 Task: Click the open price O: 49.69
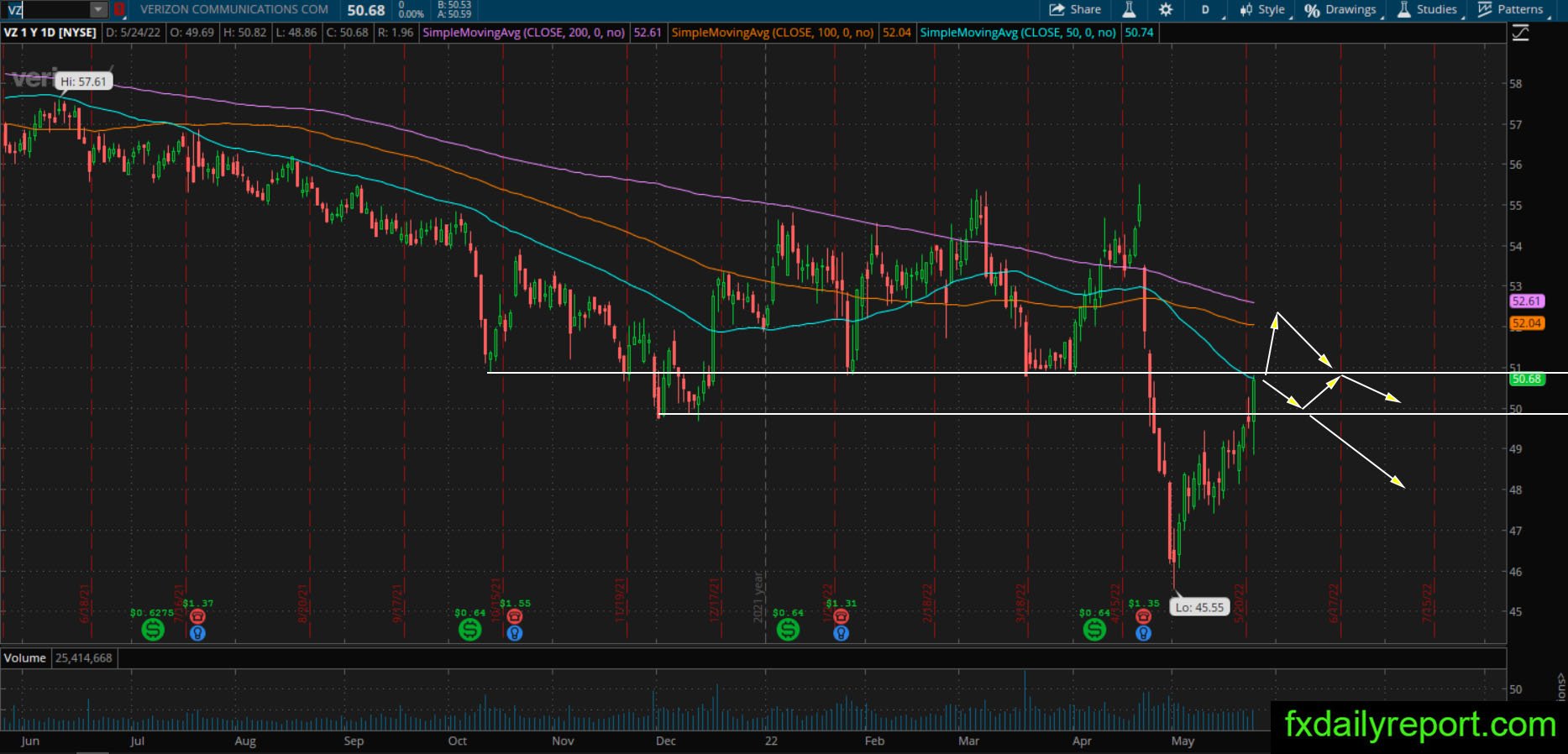tap(191, 33)
